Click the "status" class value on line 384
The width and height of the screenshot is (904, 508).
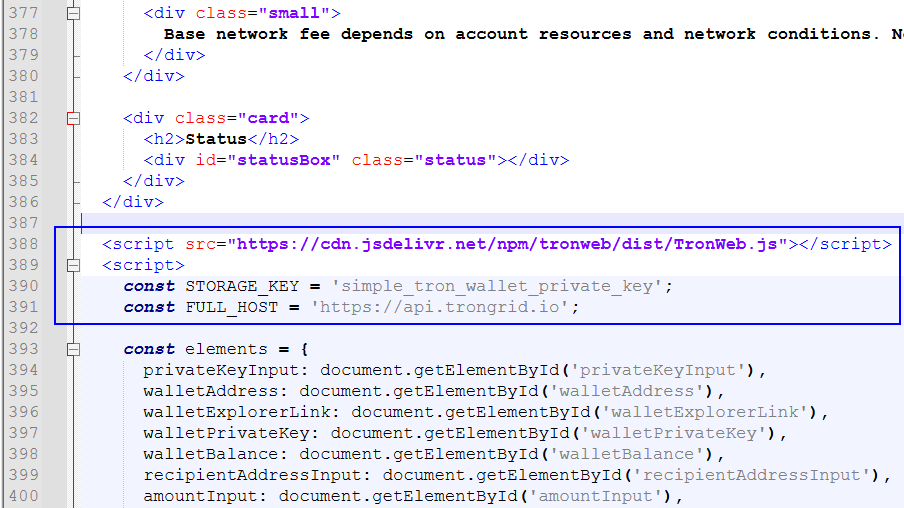455,160
